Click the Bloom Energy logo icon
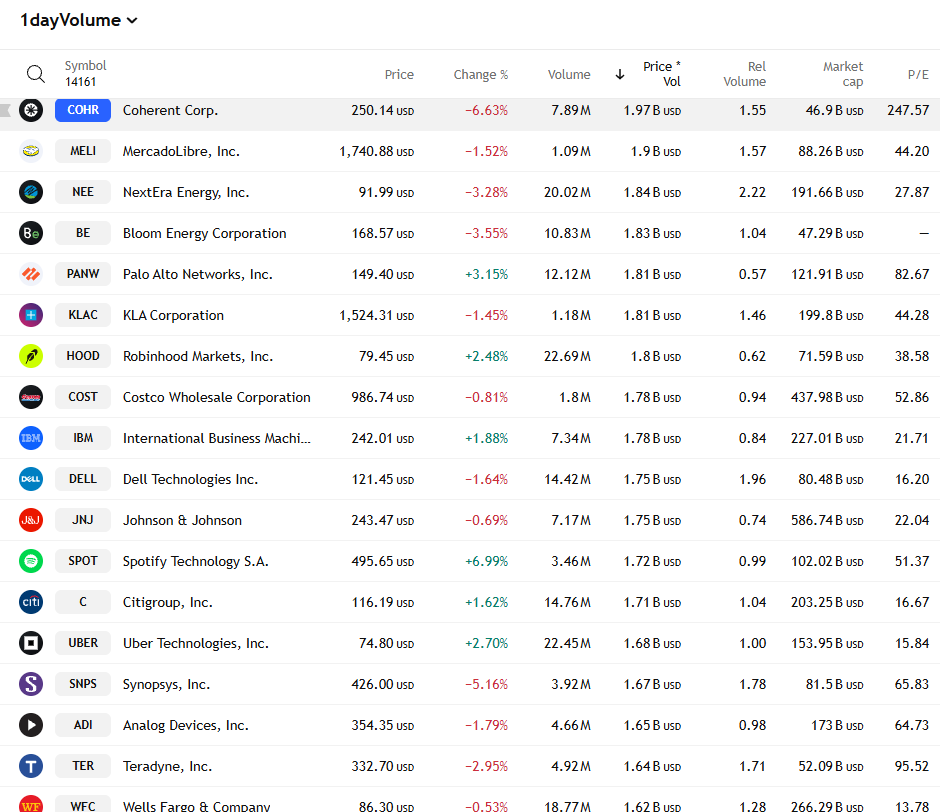940x812 pixels. (x=31, y=233)
